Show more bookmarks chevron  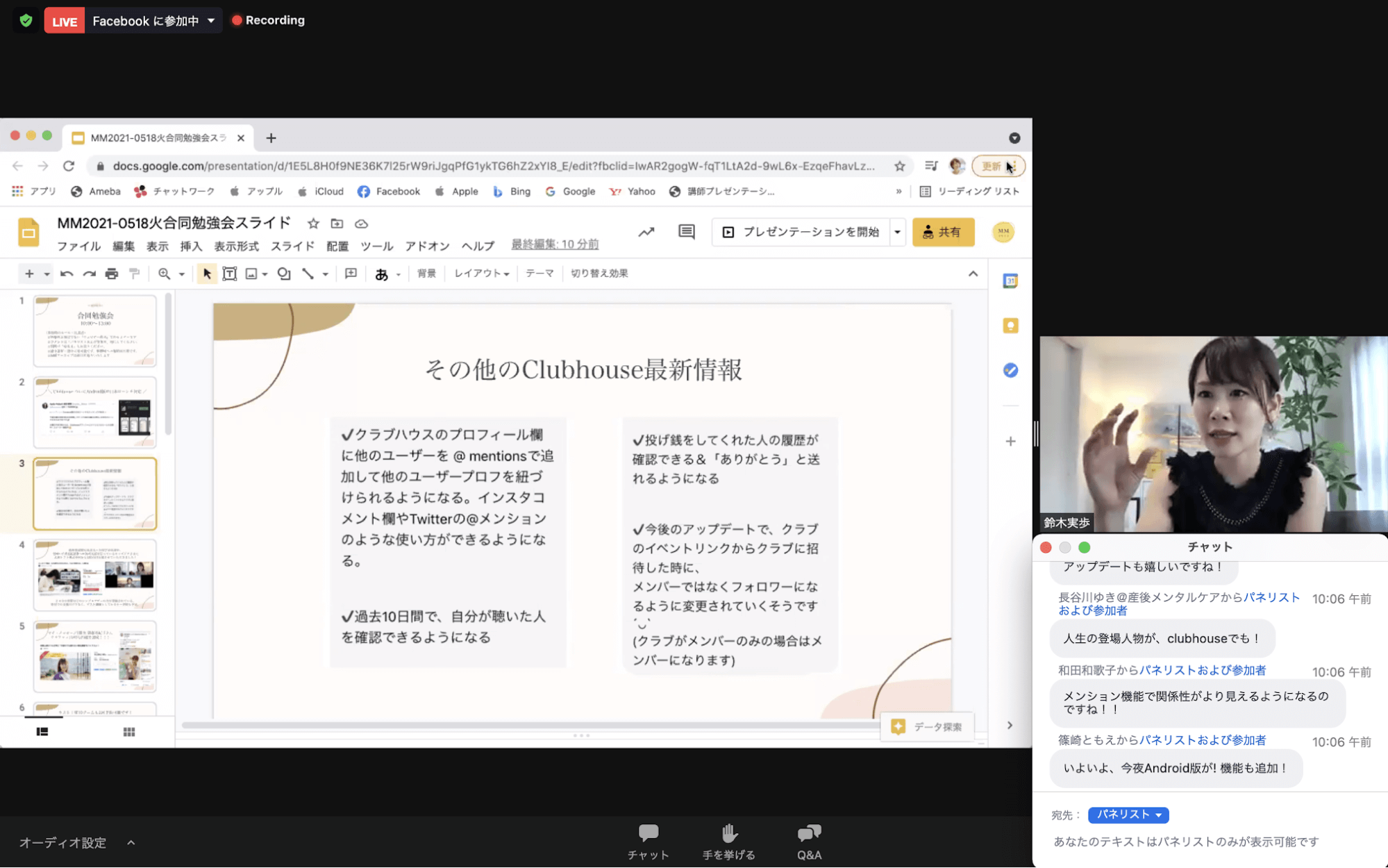pyautogui.click(x=898, y=191)
